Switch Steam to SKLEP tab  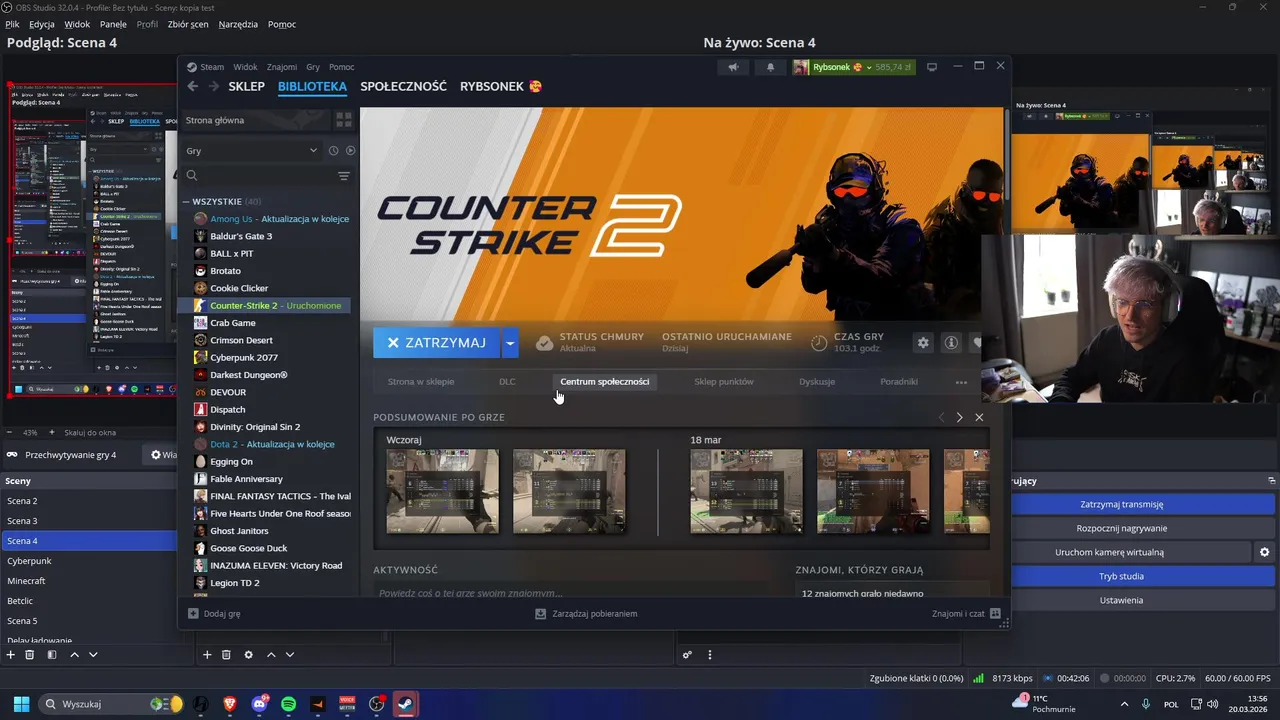[x=246, y=87]
